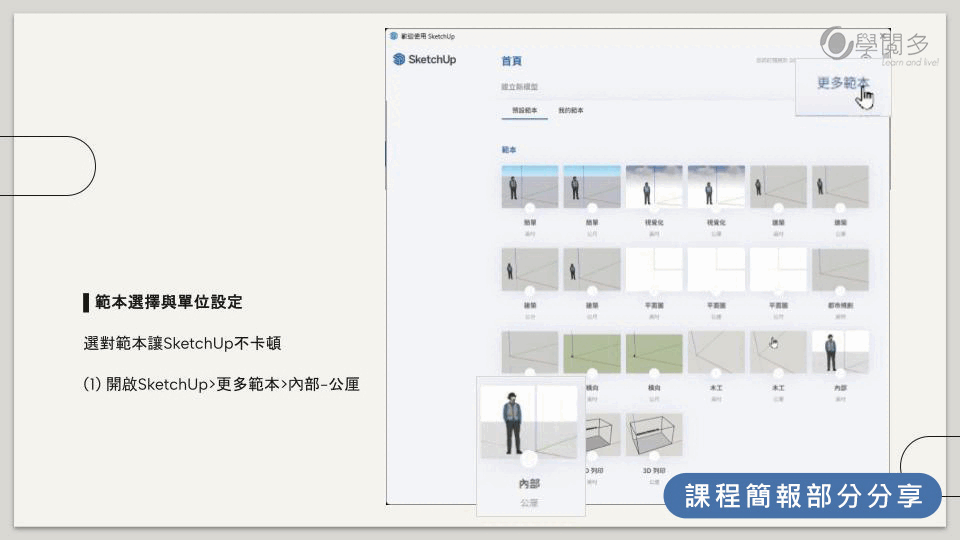Click the 建立新模型 label

(519, 87)
